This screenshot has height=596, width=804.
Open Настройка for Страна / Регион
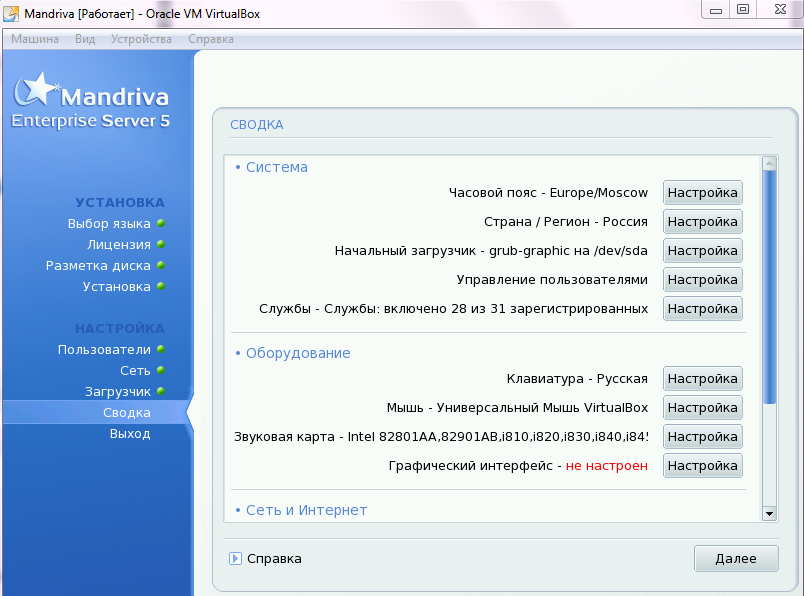click(x=702, y=222)
